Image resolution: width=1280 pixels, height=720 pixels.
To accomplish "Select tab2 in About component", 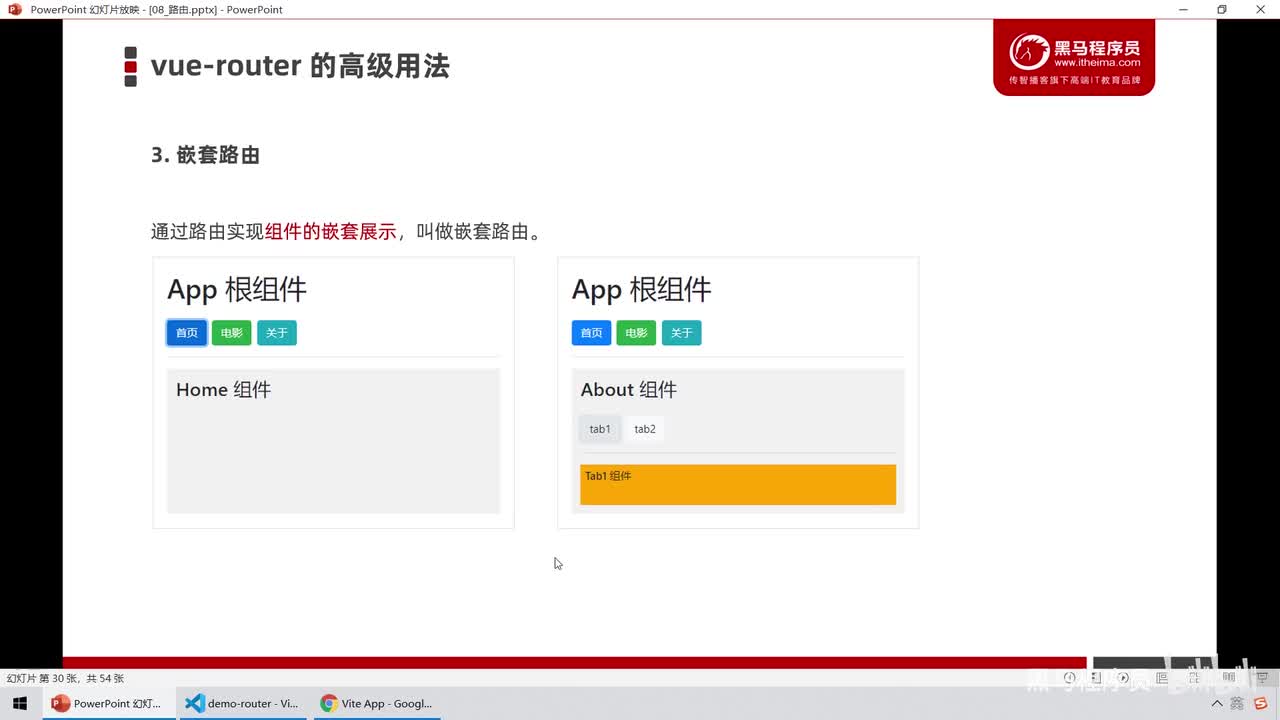I will click(x=645, y=429).
